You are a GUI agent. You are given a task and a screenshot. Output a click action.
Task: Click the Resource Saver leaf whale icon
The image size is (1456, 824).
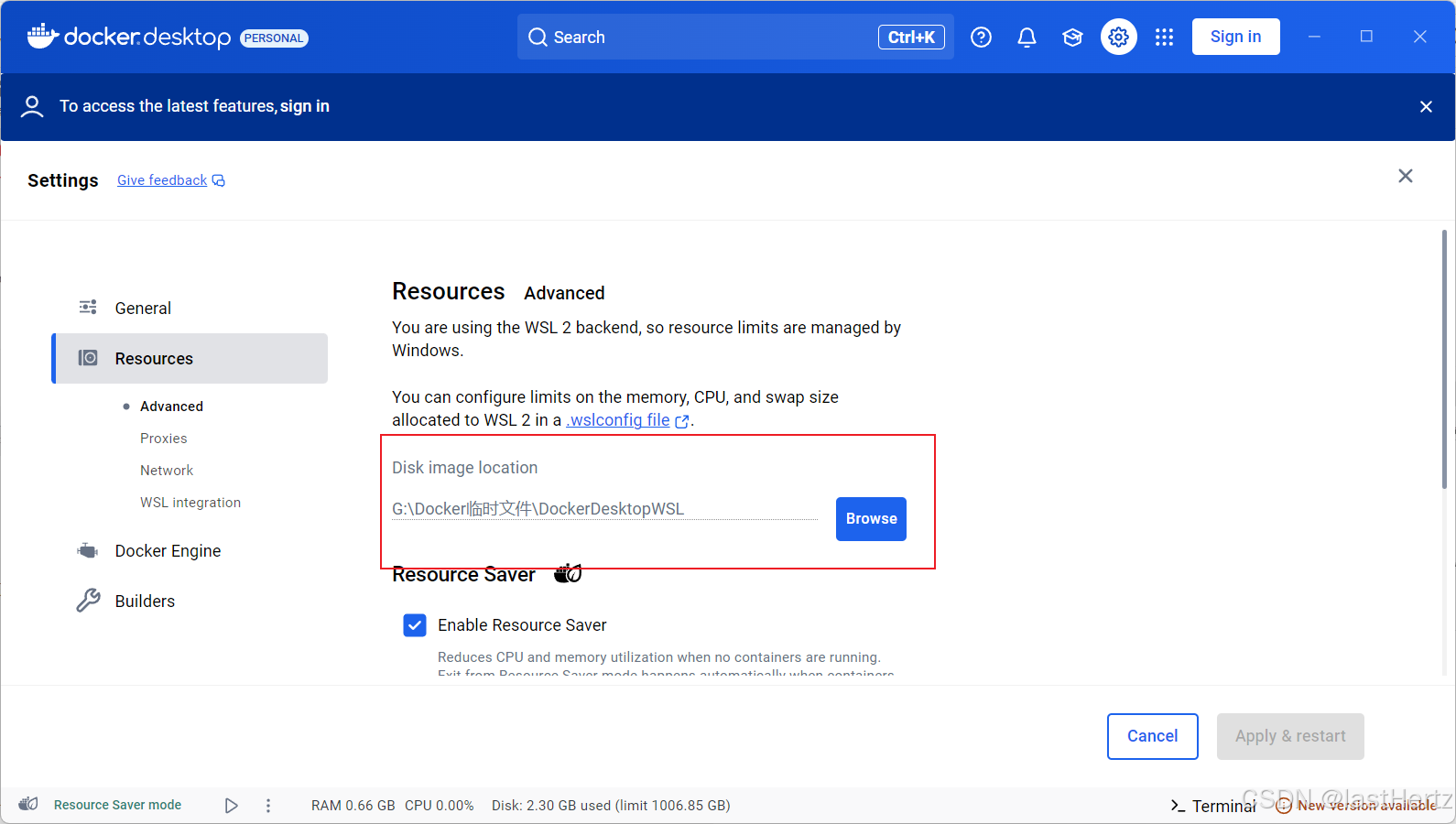568,574
